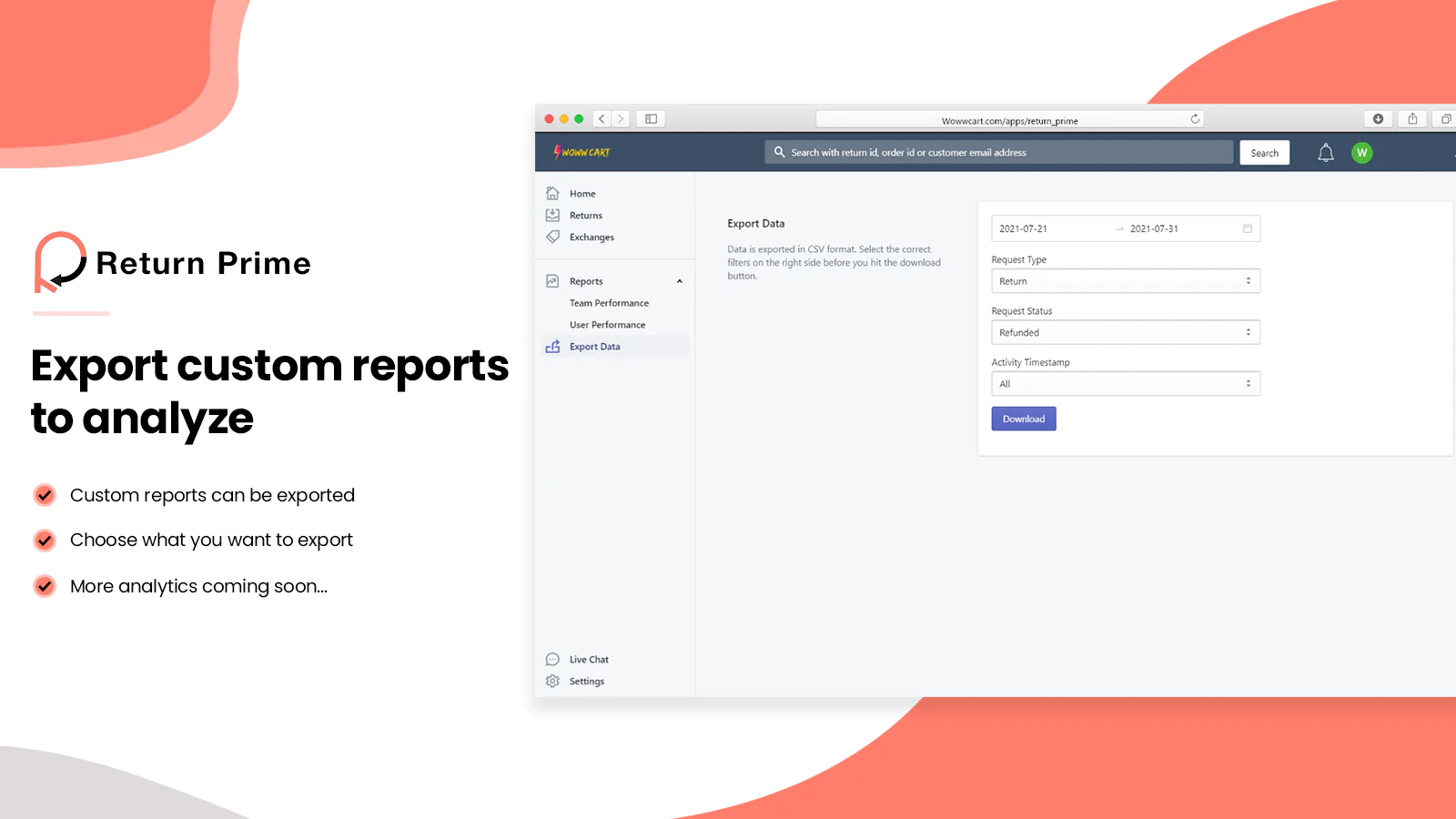
Task: Open Home in the sidebar
Action: [x=582, y=194]
